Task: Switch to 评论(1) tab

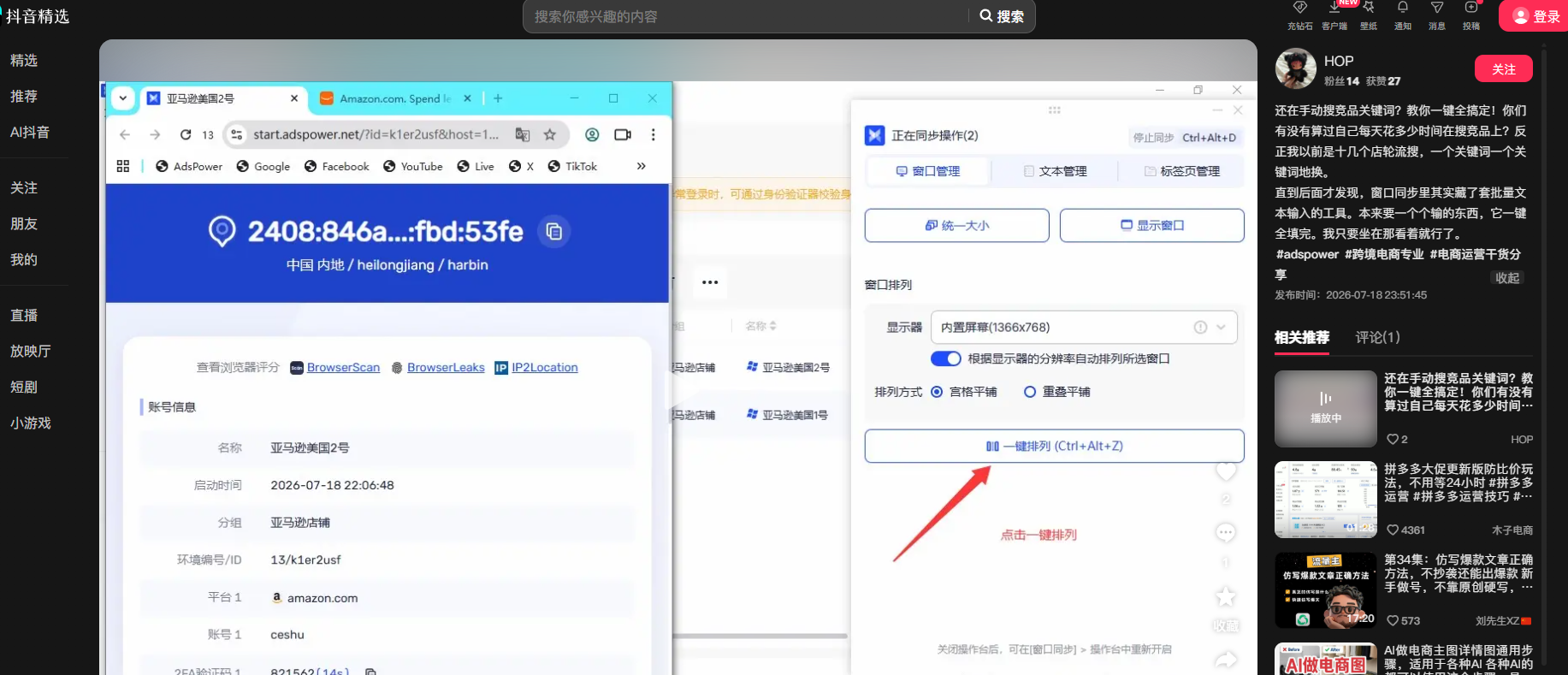Action: [1377, 337]
